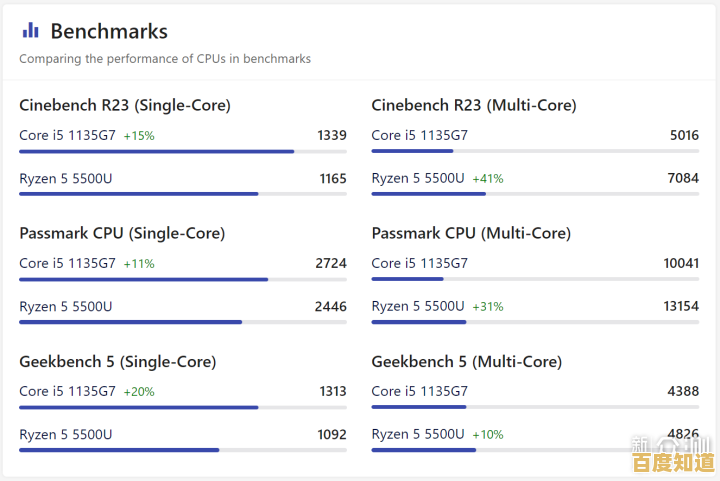Open the Geekbench 5 (Single-Core) heading
This screenshot has width=720, height=481.
pyautogui.click(x=118, y=361)
